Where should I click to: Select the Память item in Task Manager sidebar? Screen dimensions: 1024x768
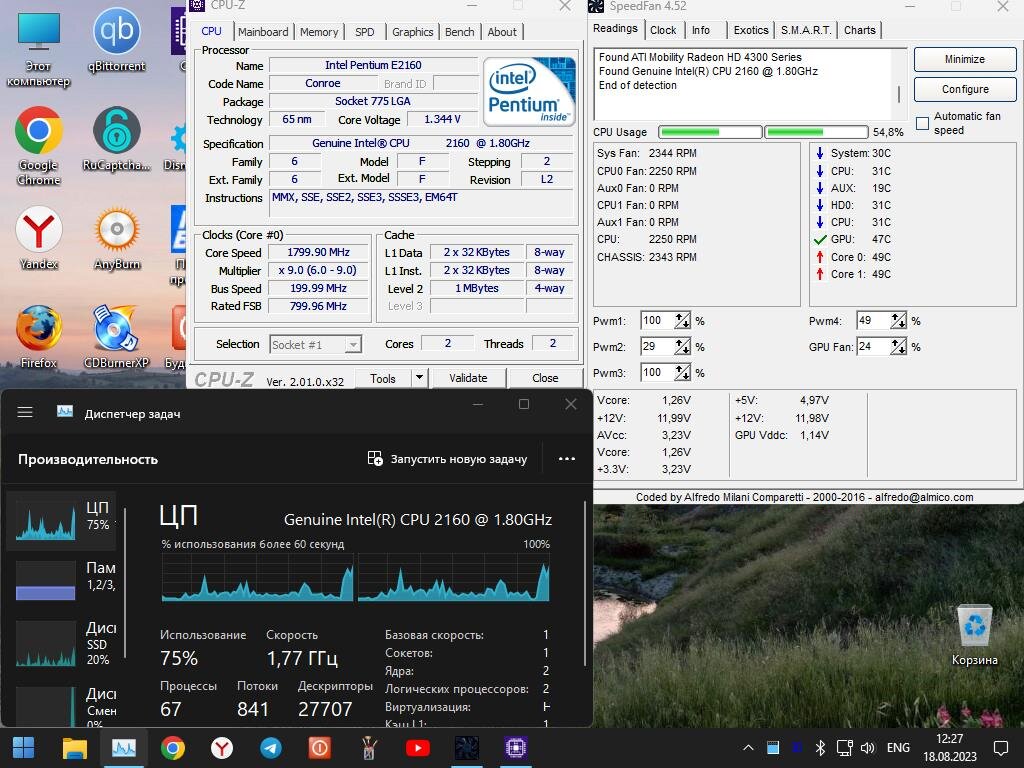click(x=61, y=579)
